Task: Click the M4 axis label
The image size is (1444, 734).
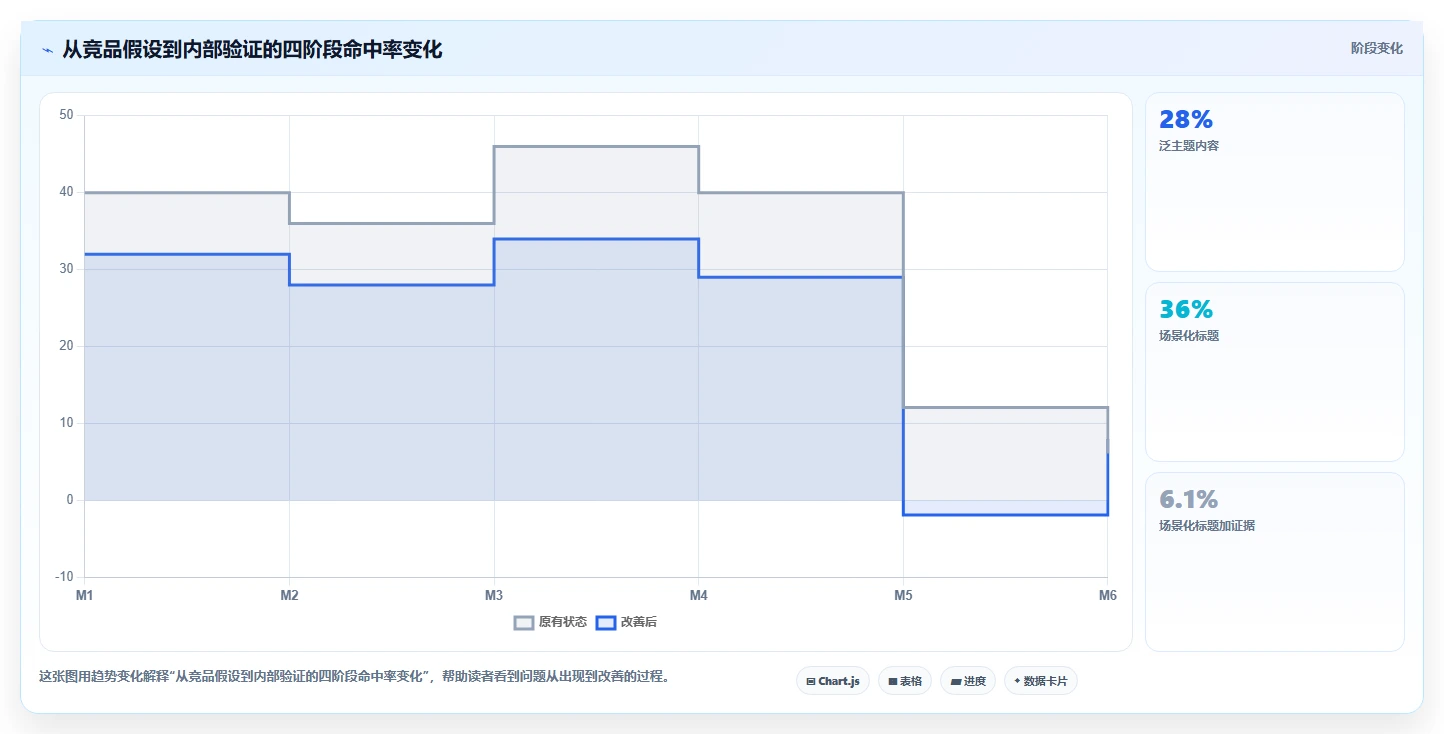Action: pos(699,595)
